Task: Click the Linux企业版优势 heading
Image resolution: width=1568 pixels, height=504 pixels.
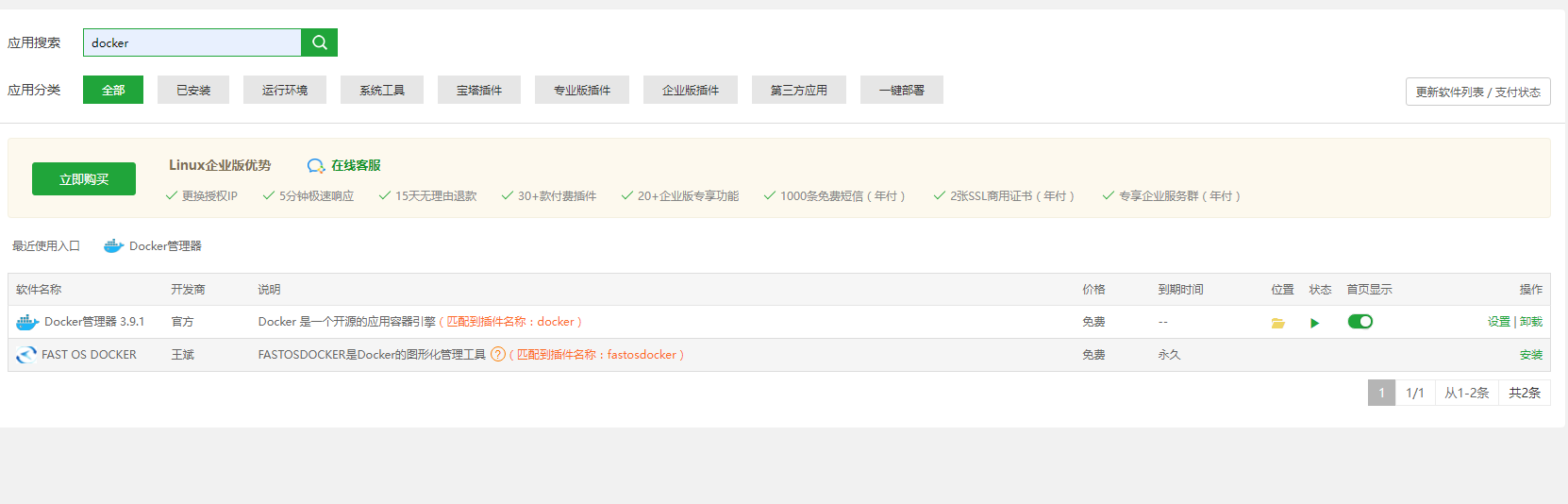Action: (220, 165)
